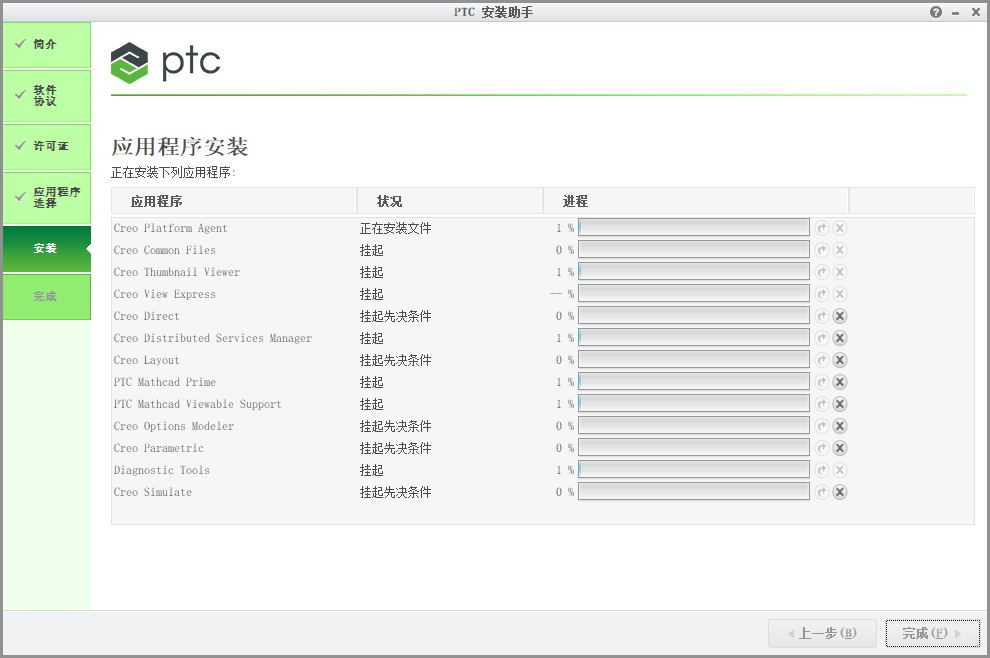The width and height of the screenshot is (990, 658).
Task: Click the 应用程序 column header
Action: (x=234, y=201)
